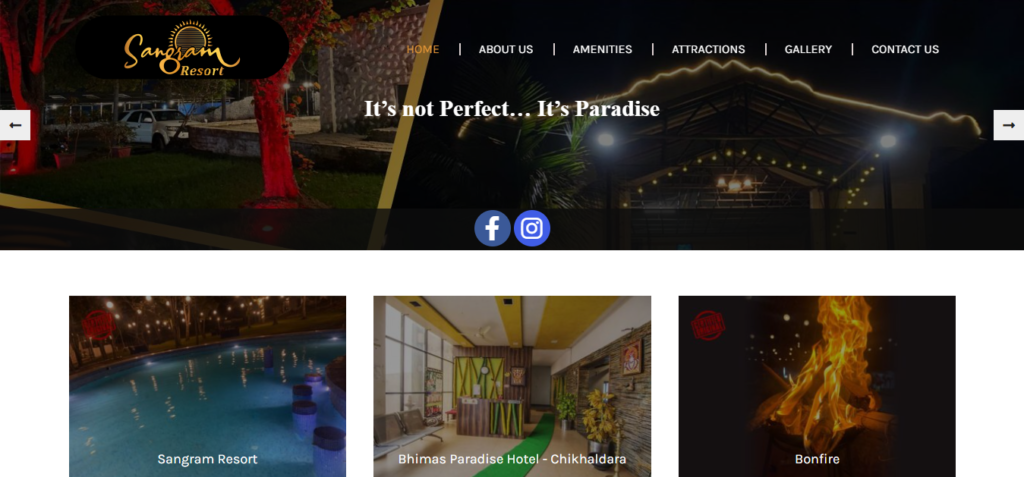Open the Attractions menu item
This screenshot has height=477, width=1024.
tap(708, 49)
